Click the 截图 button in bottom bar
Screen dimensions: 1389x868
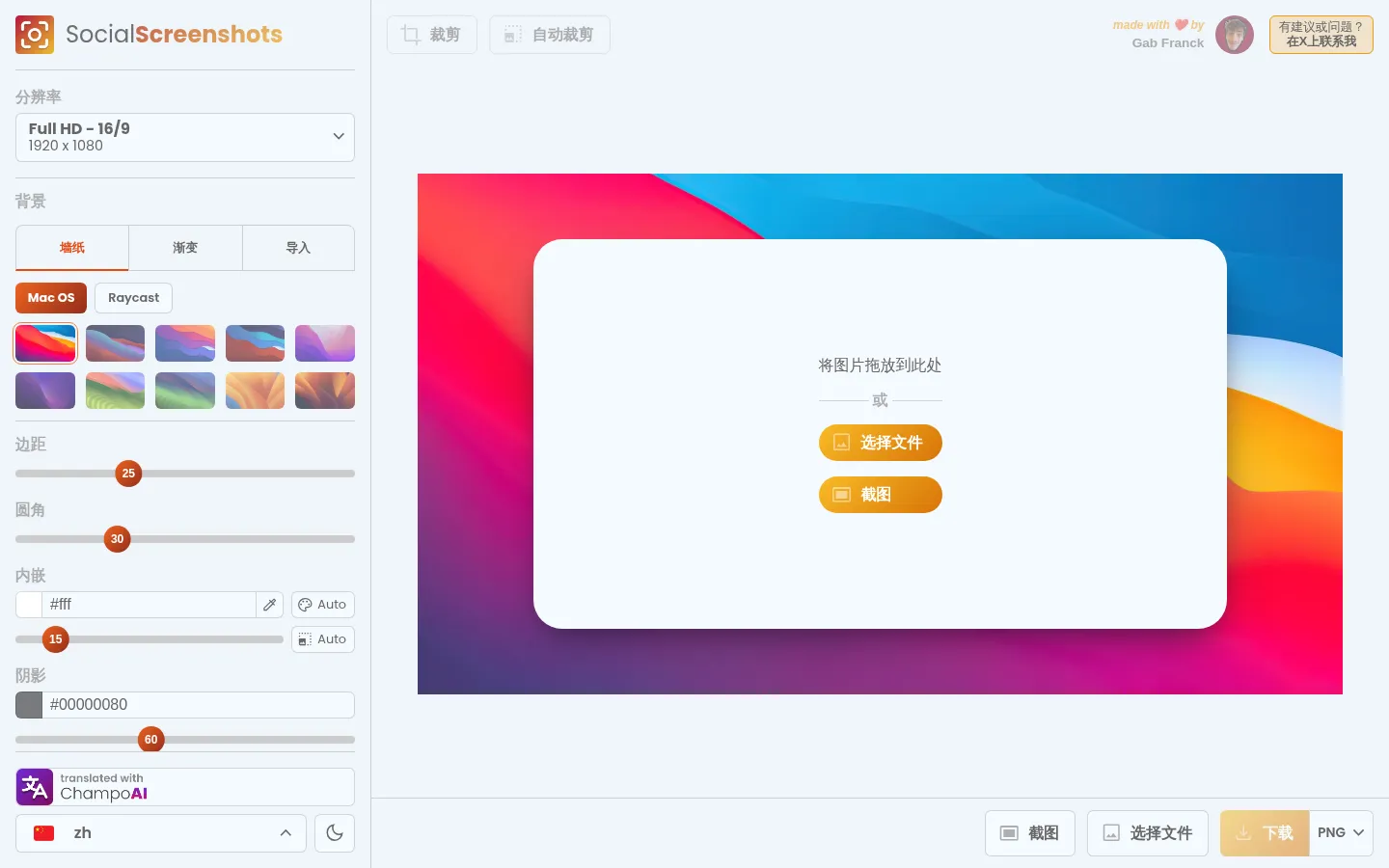[1030, 833]
